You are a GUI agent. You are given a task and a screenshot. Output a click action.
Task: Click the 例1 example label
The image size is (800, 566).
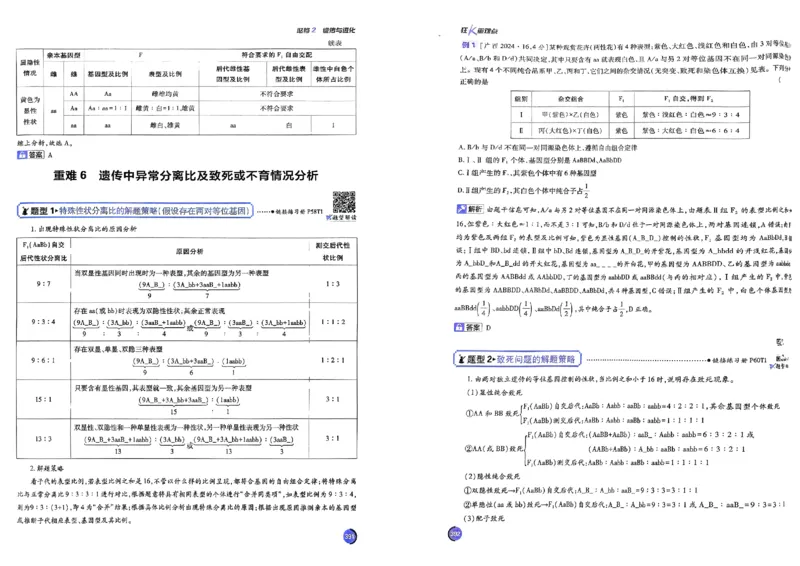468,45
